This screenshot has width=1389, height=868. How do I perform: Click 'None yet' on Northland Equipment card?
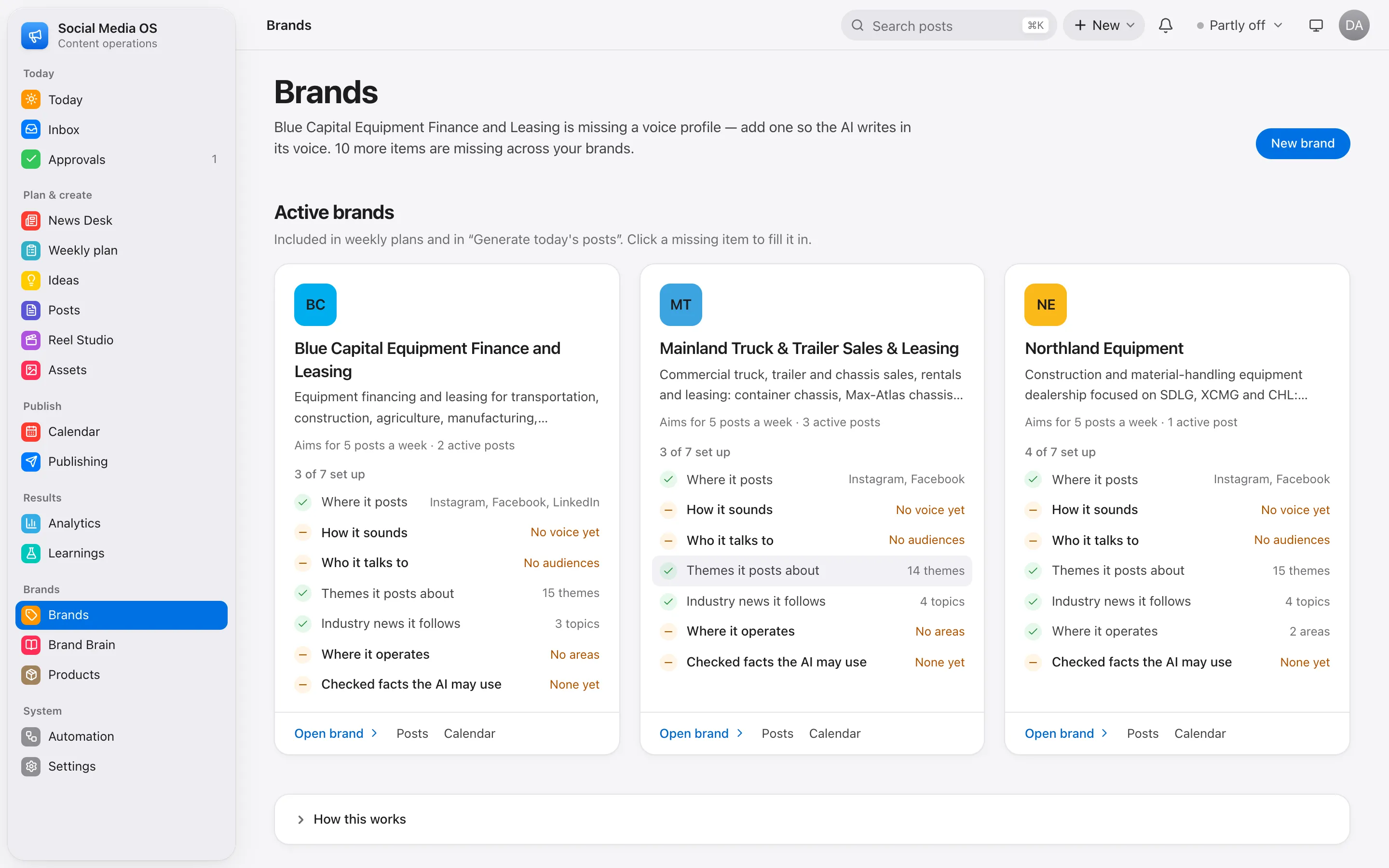1305,662
